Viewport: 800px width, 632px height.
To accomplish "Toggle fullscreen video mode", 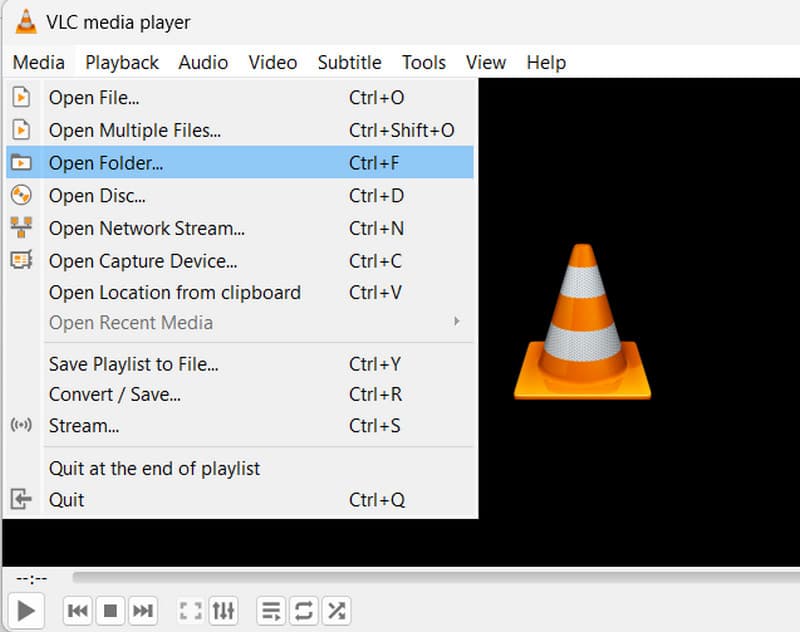I will click(191, 610).
